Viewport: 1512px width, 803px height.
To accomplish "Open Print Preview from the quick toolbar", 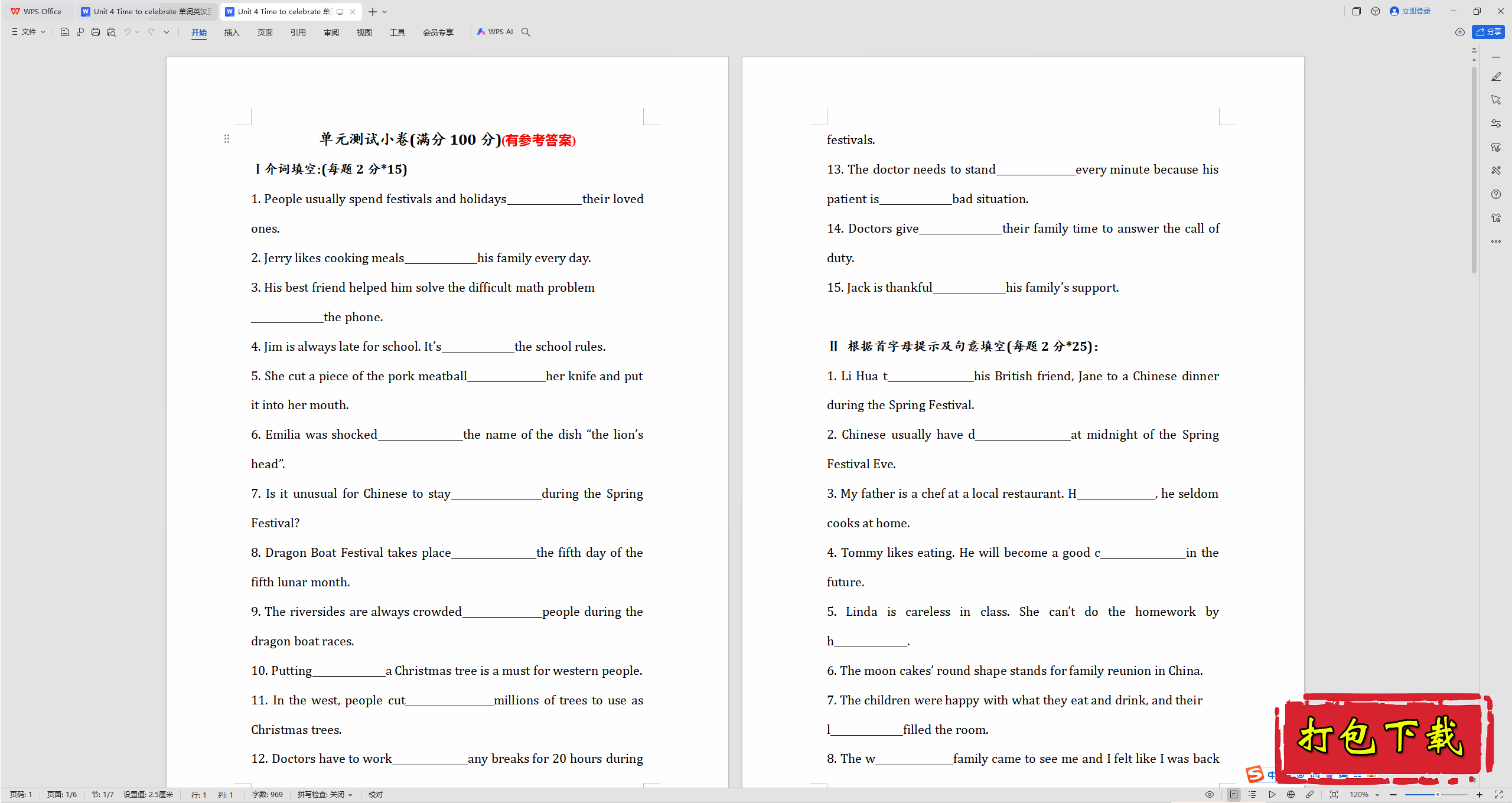I will [x=111, y=32].
